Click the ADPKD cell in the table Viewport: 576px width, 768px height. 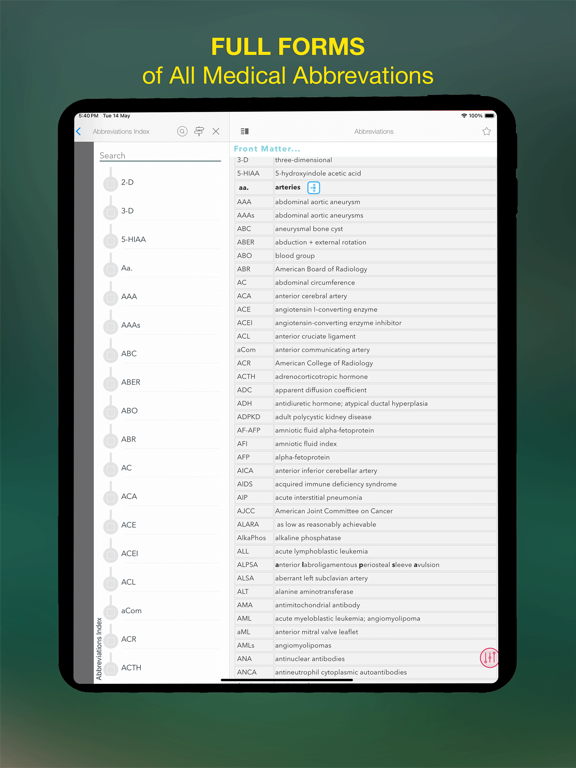click(254, 417)
